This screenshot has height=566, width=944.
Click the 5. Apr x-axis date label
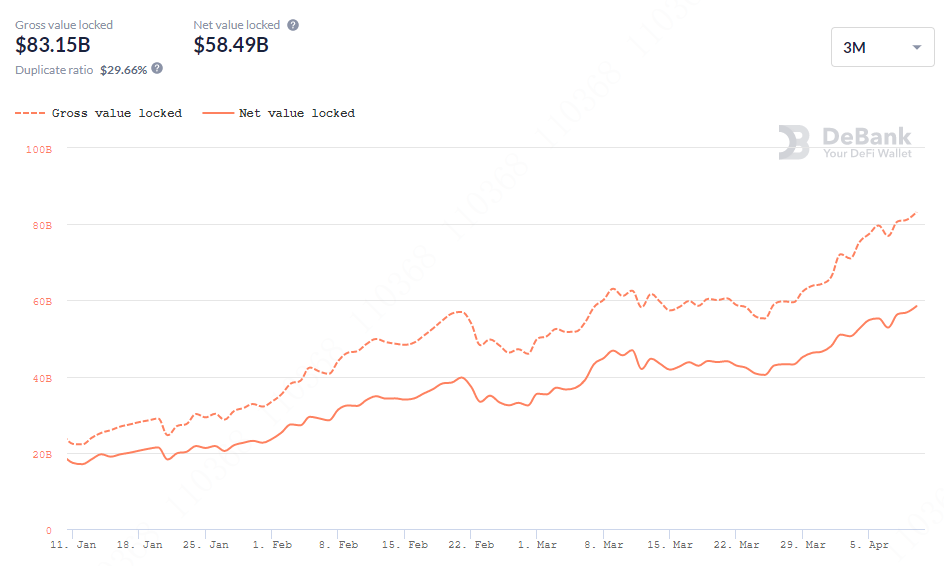click(869, 545)
